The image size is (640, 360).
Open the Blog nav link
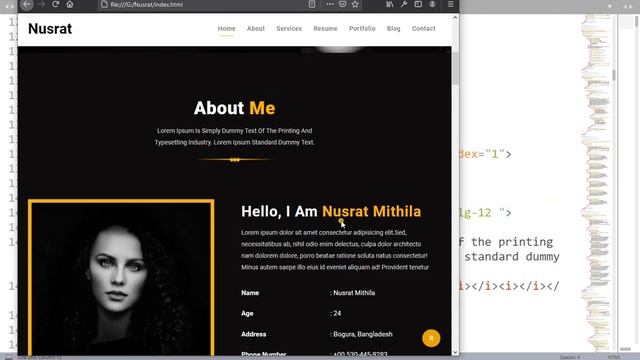pyautogui.click(x=393, y=29)
